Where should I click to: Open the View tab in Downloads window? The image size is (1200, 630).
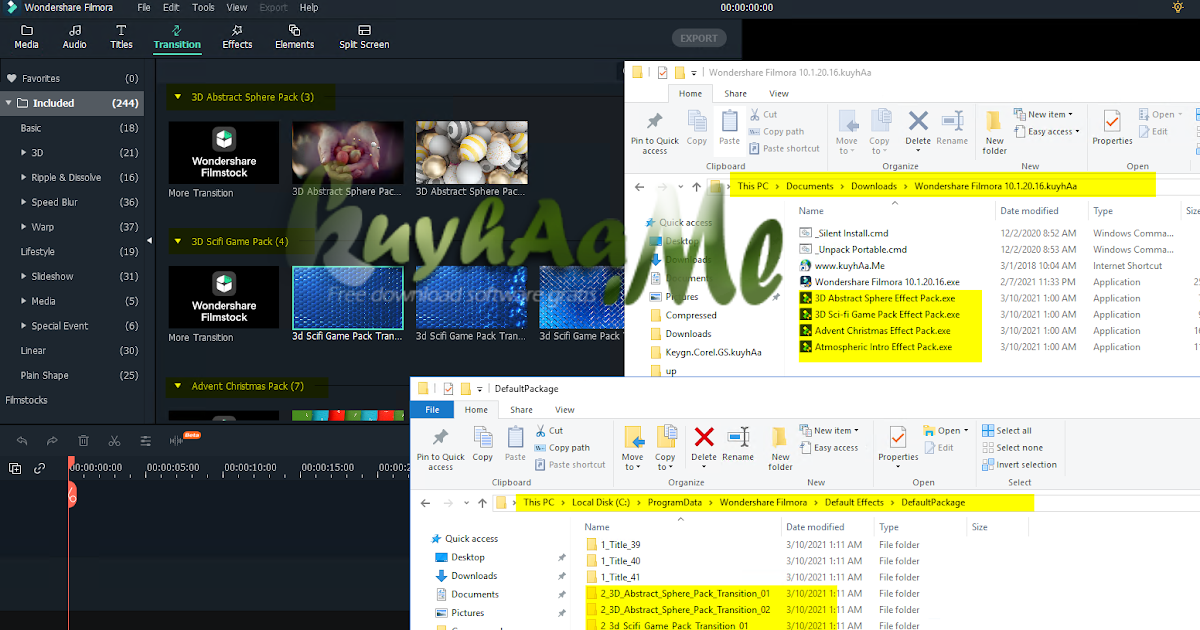pos(779,94)
